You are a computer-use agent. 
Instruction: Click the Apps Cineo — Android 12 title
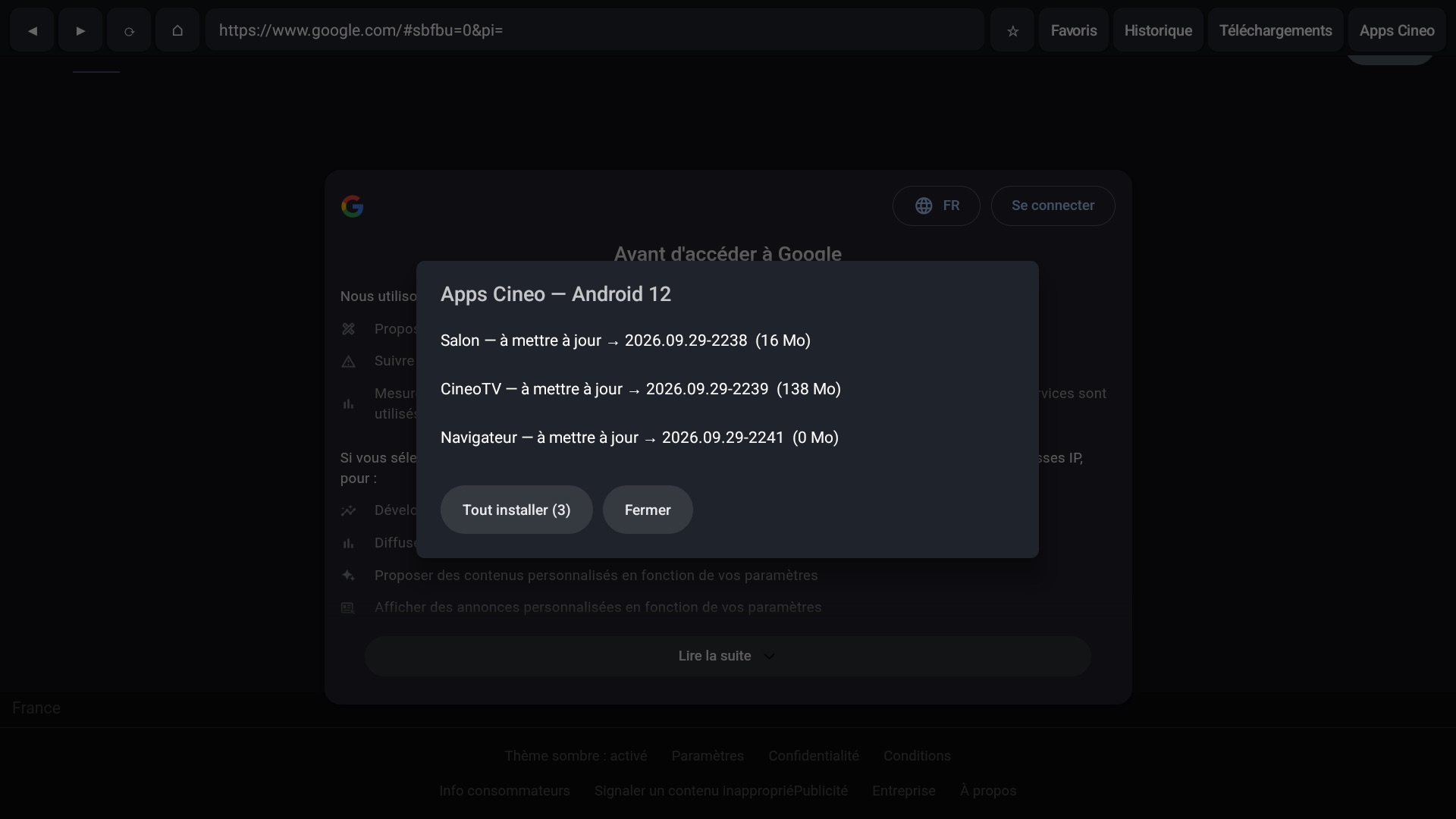point(556,294)
